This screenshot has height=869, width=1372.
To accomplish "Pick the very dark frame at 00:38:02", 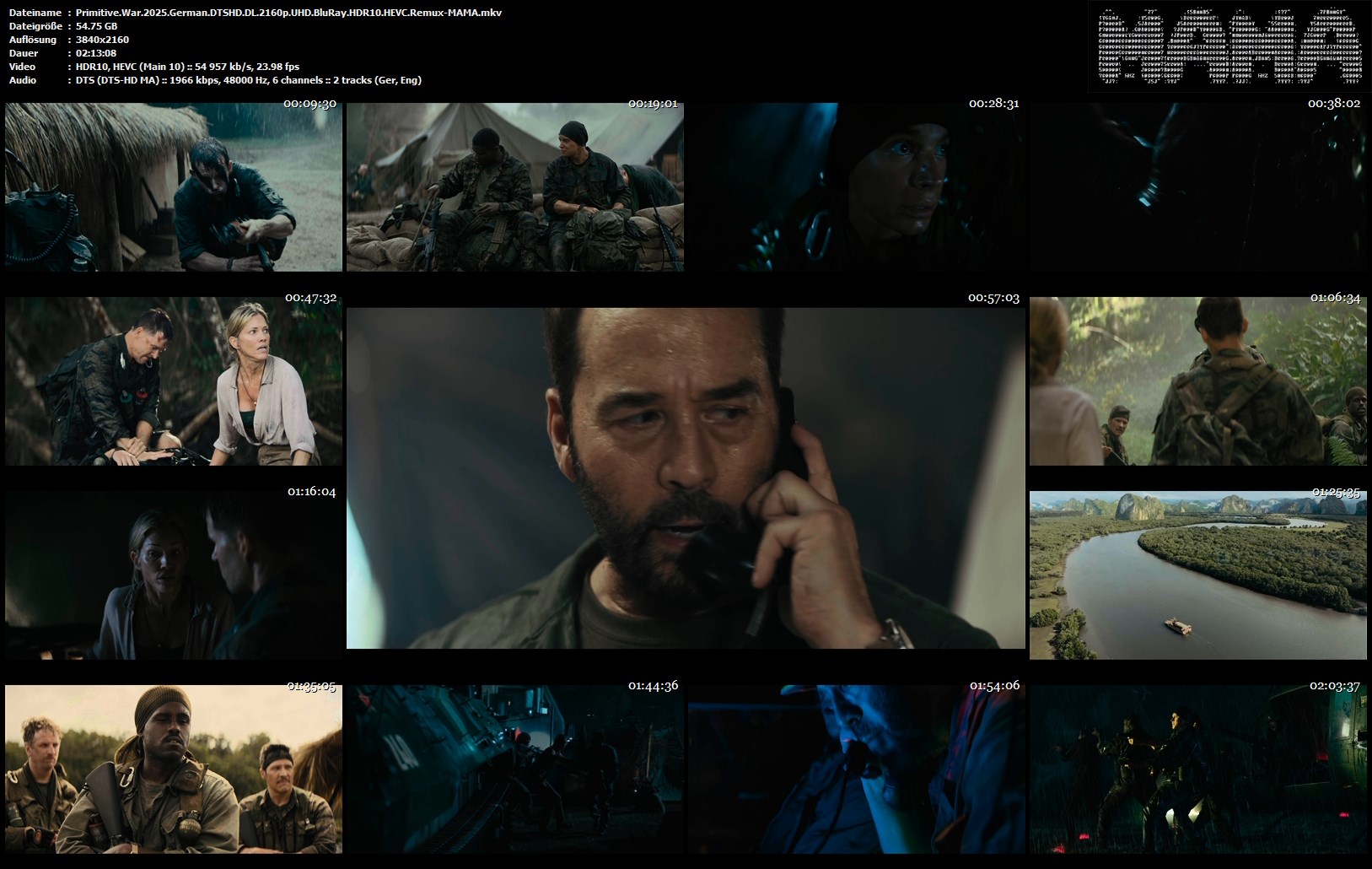I will [1198, 187].
